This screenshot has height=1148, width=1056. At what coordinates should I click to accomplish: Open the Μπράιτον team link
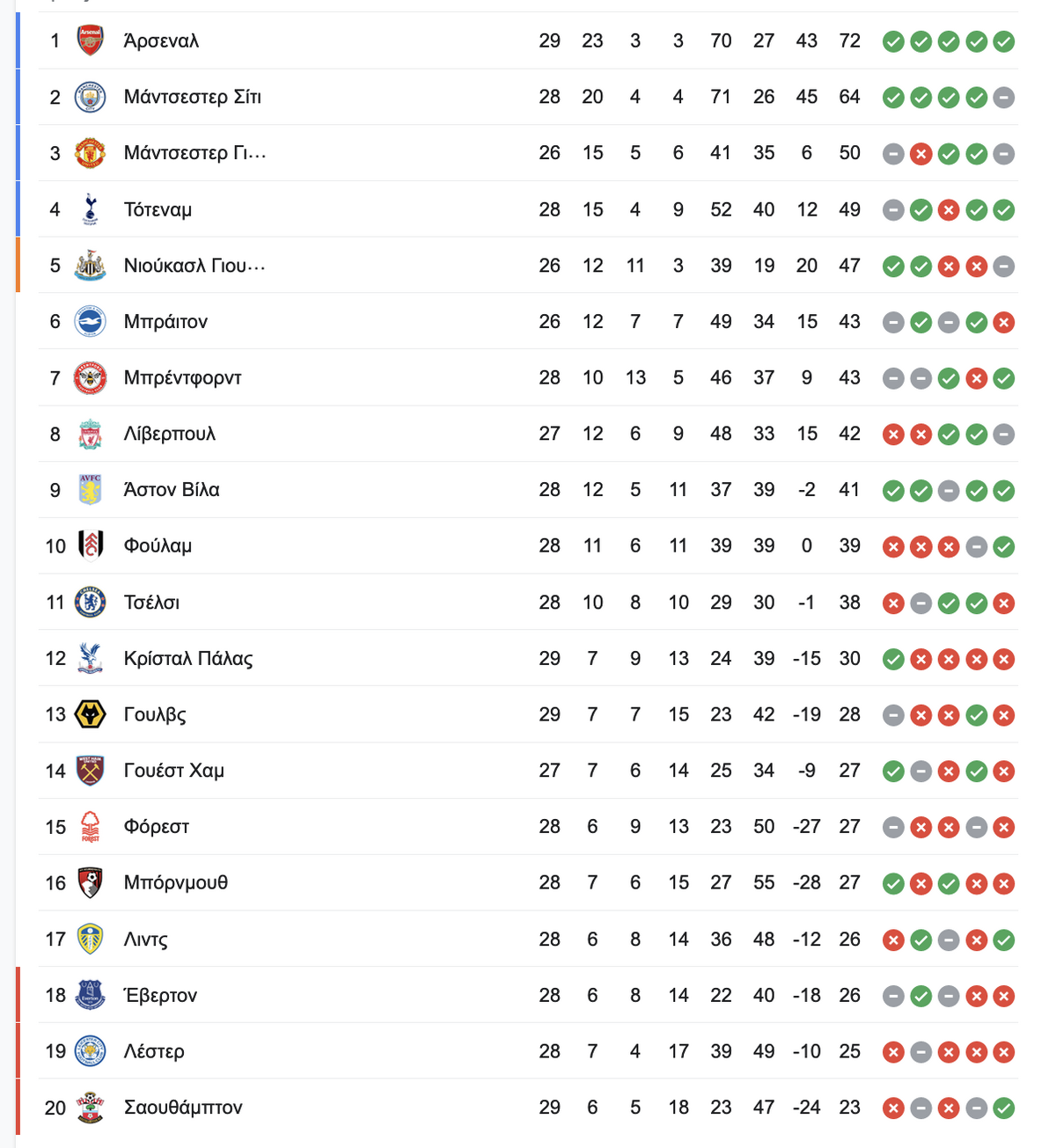pyautogui.click(x=165, y=322)
